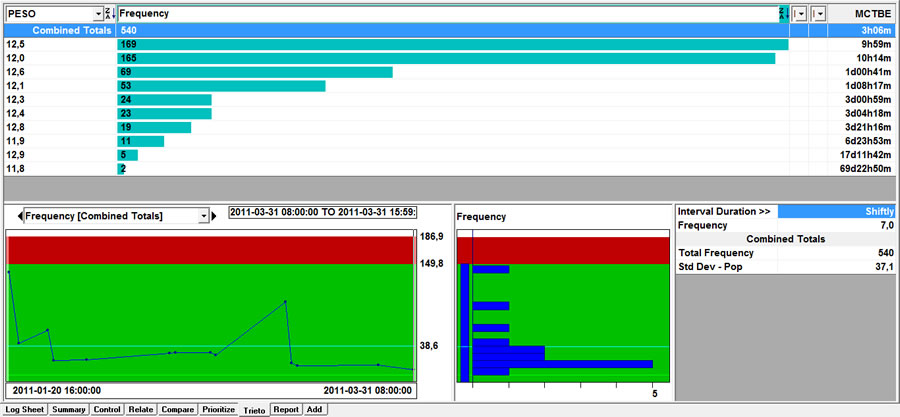Click the date range field
The width and height of the screenshot is (900, 417).
coord(323,212)
